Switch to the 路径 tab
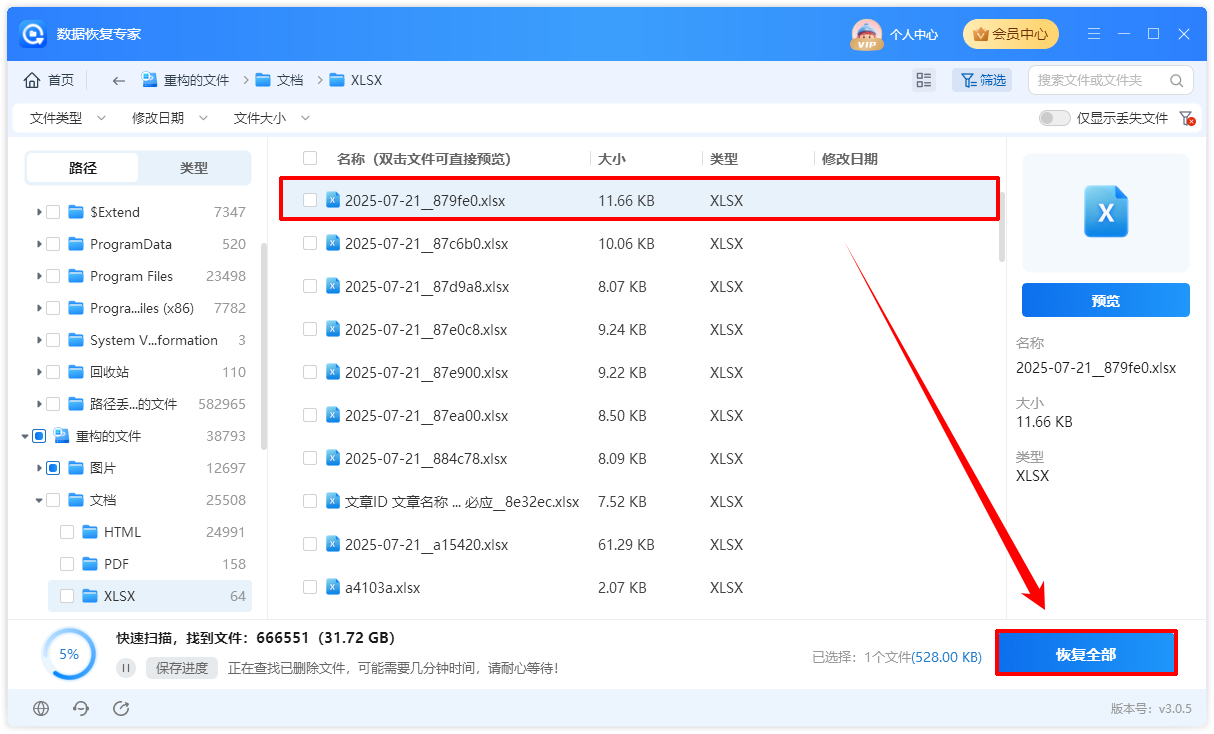Screen dimensions: 1214x734 [x=83, y=168]
